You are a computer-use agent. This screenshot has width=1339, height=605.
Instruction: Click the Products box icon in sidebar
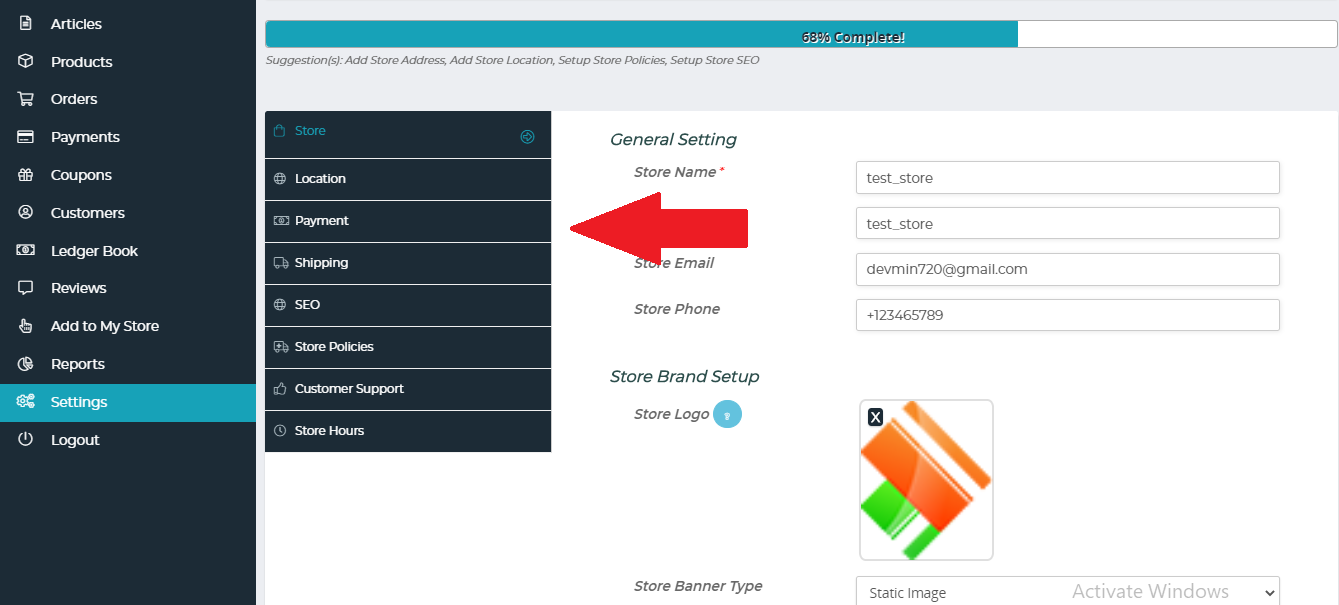click(26, 61)
